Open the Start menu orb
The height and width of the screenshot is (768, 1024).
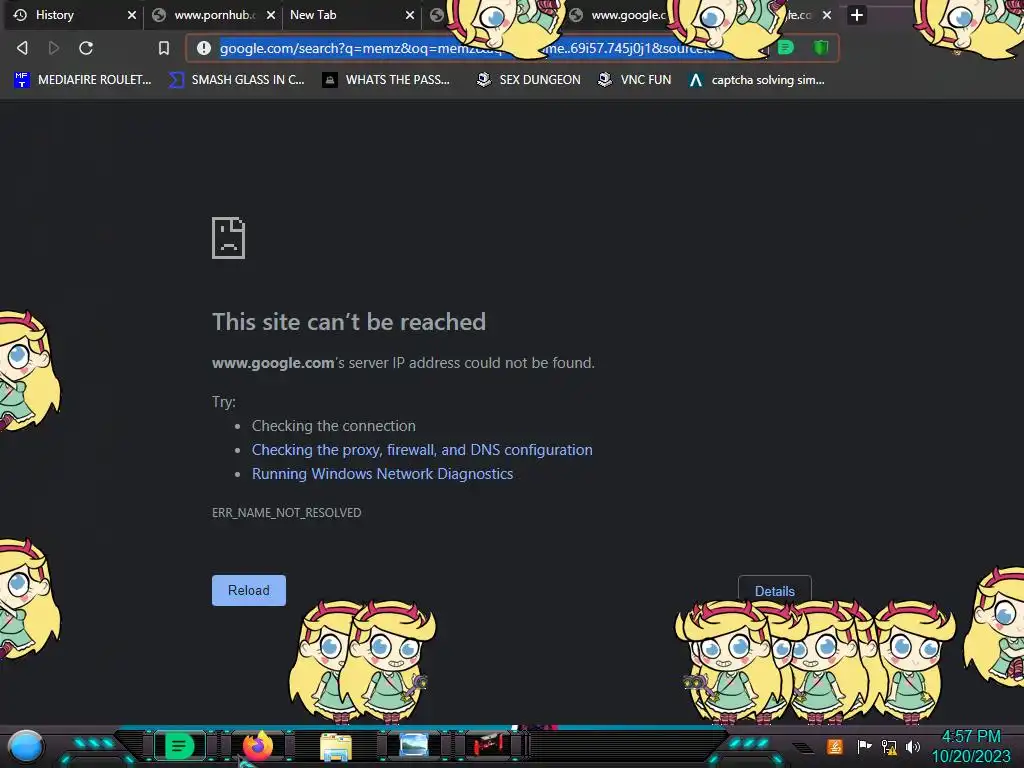pos(25,746)
